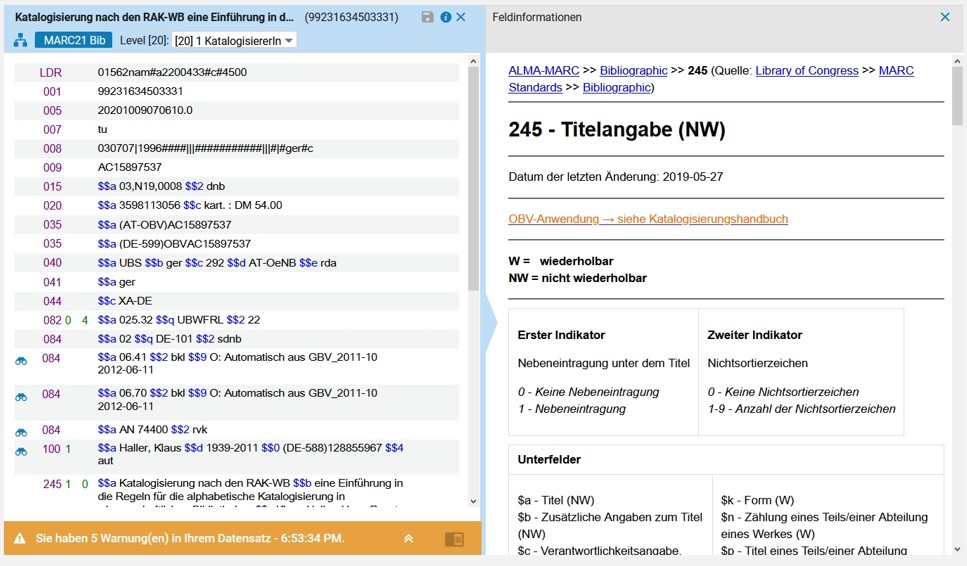Toggle the split view panel icon in warning bar
Screen dimensions: 967x566
(x=455, y=539)
